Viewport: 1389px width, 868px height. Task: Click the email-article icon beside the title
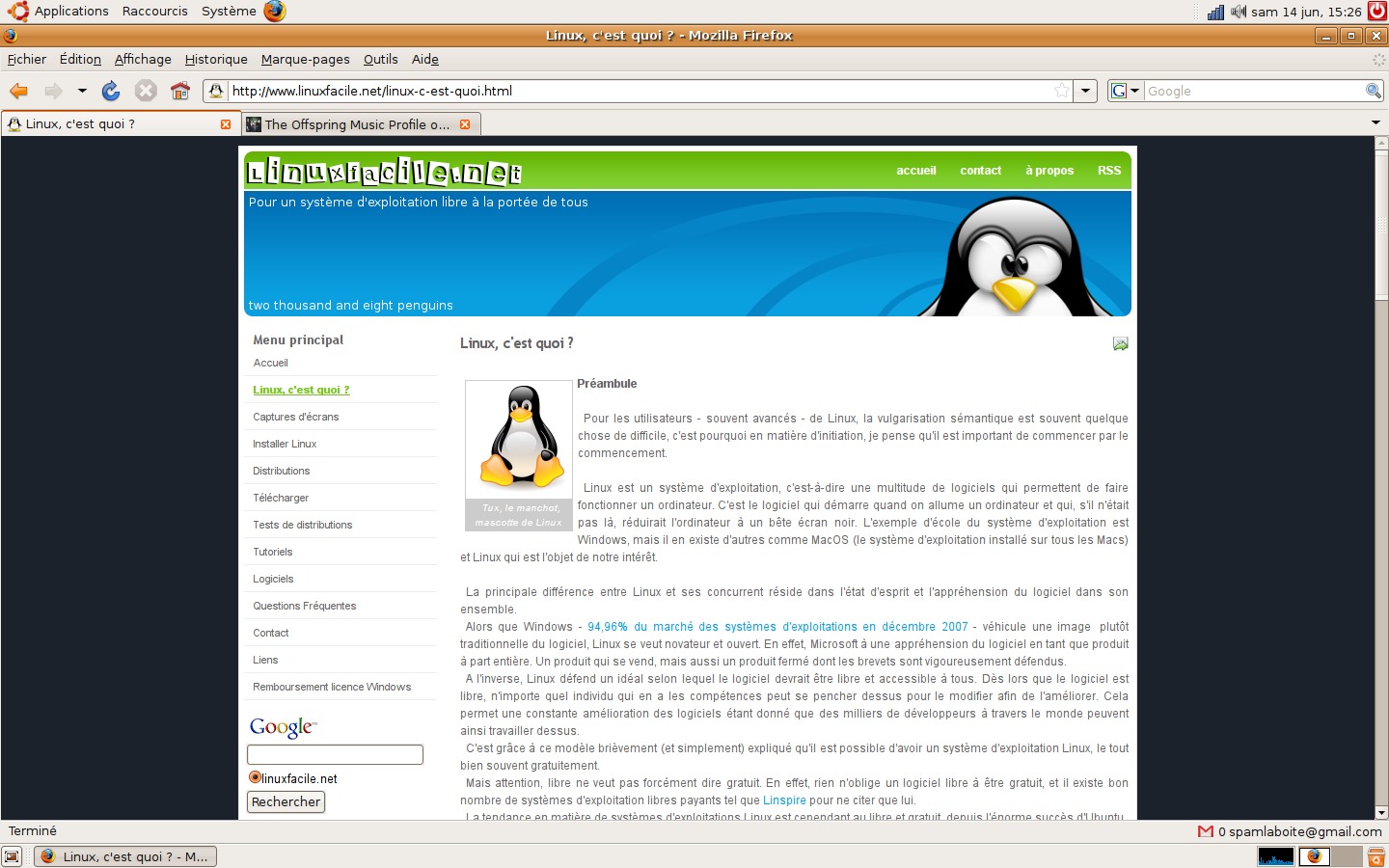click(1120, 343)
